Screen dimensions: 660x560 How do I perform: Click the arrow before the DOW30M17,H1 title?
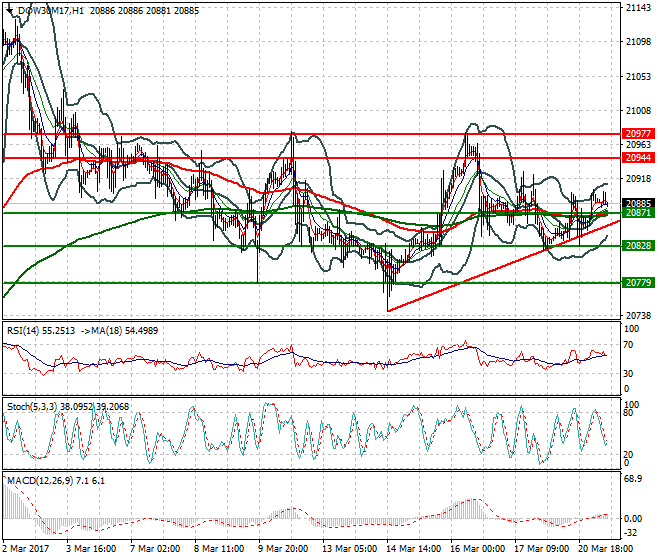(9, 9)
